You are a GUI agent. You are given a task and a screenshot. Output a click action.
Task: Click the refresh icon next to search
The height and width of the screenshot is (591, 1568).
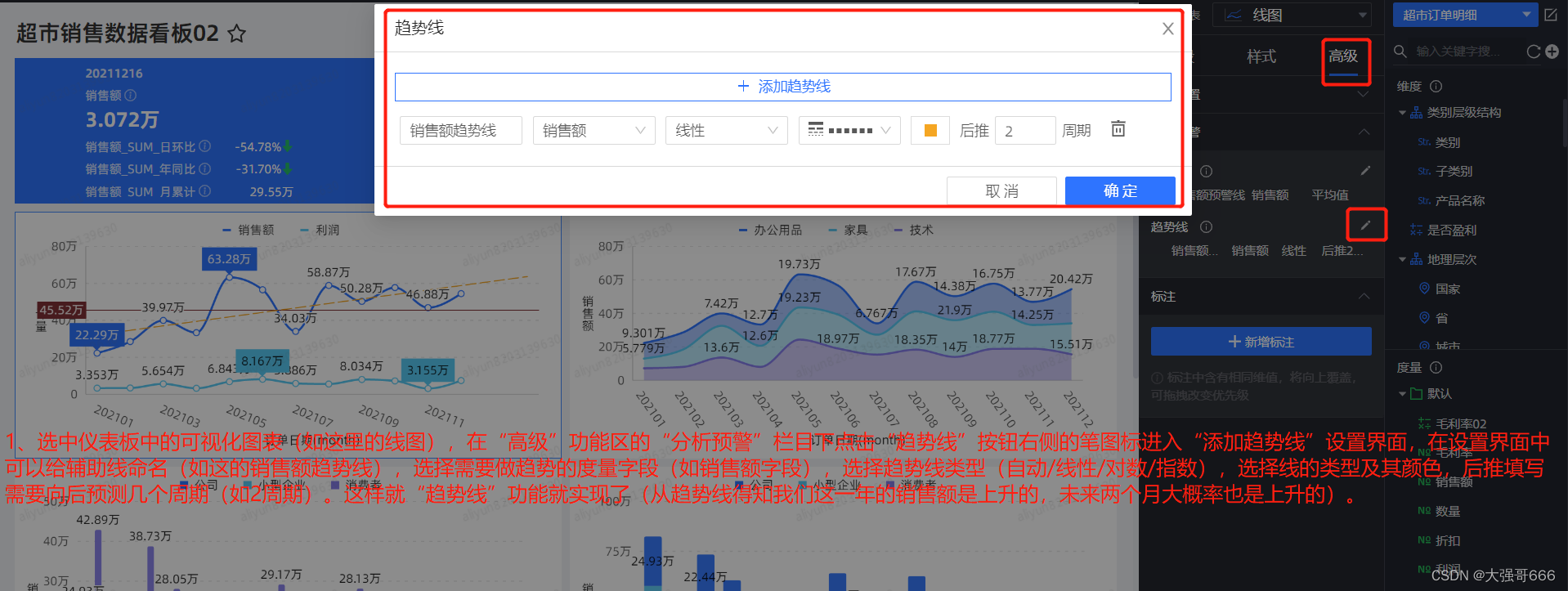point(1533,51)
